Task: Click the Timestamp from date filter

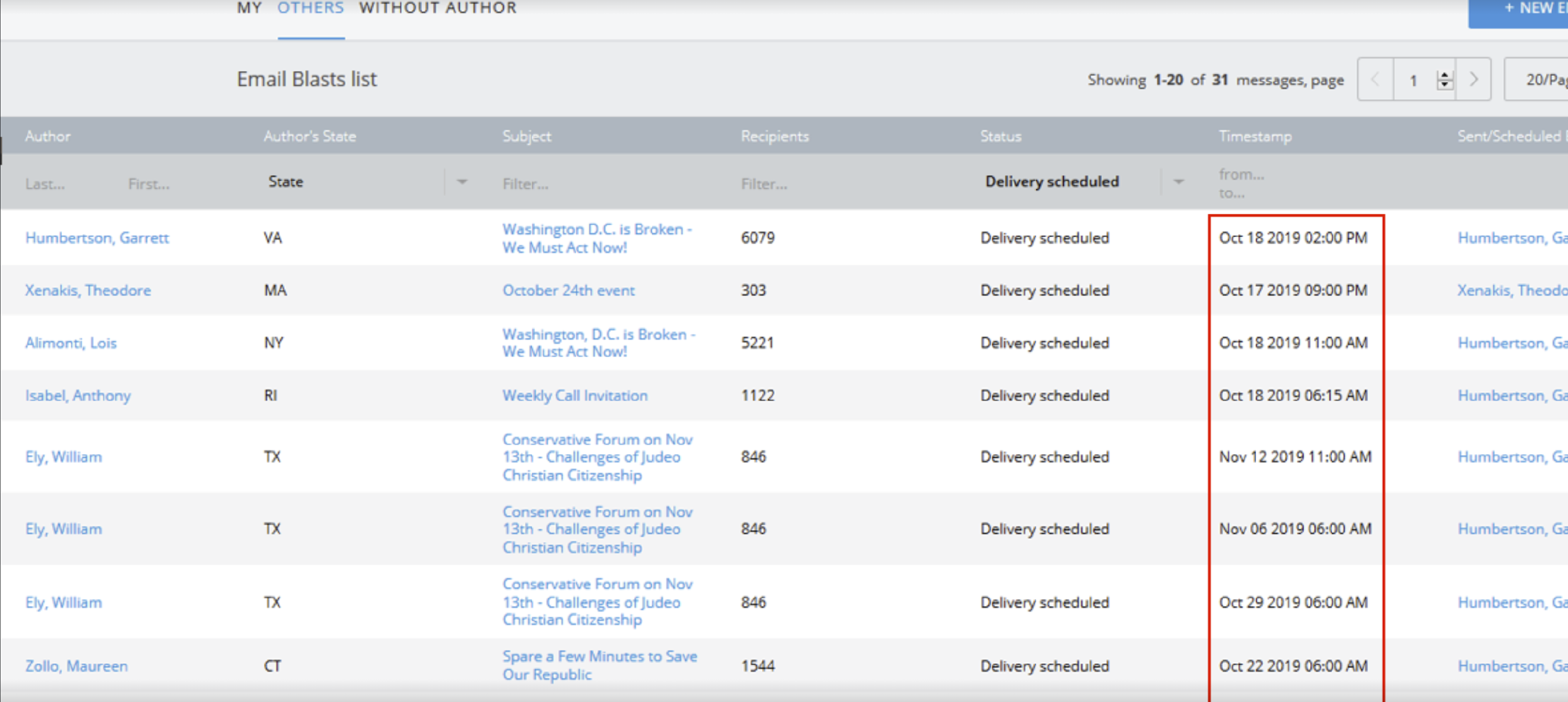Action: (1241, 174)
